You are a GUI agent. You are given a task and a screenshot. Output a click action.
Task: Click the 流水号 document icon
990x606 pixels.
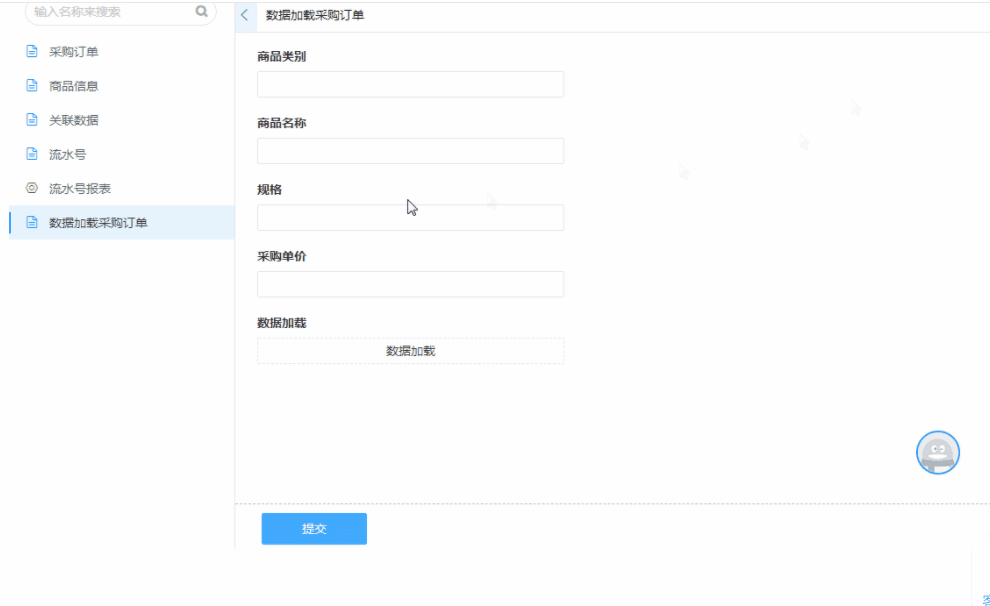pyautogui.click(x=32, y=155)
